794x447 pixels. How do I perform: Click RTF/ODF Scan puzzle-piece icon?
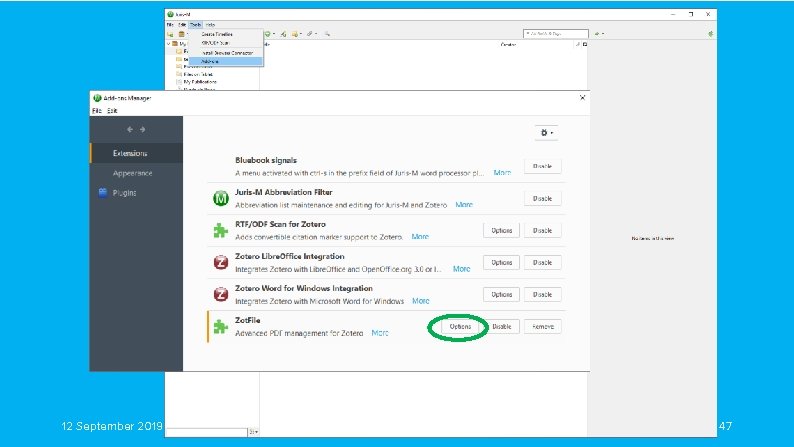click(x=221, y=230)
